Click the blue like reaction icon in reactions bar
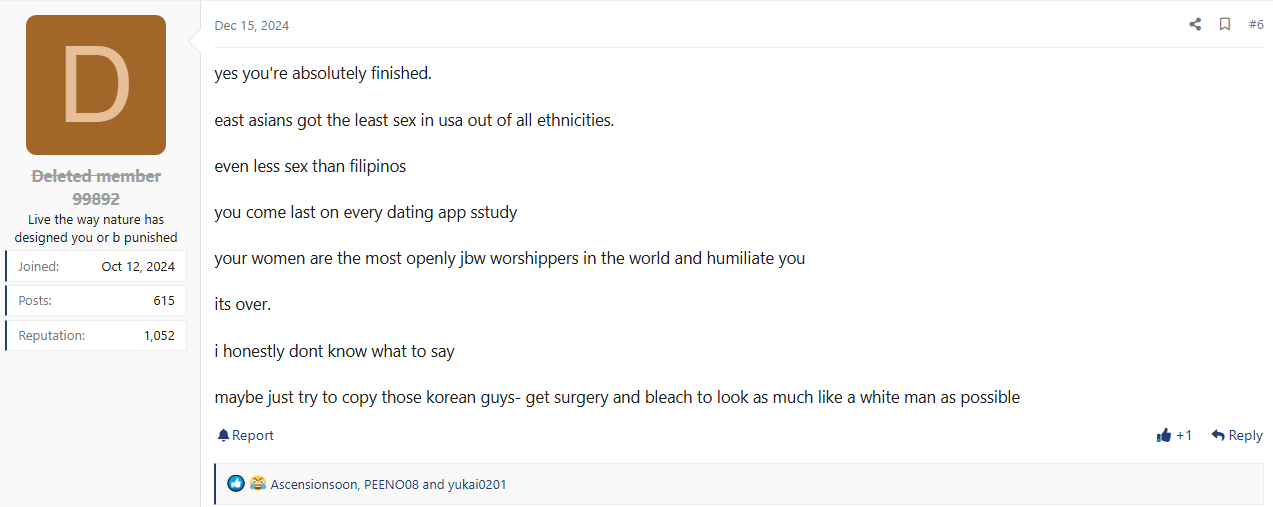Viewport: 1273px width, 507px height. pyautogui.click(x=236, y=484)
